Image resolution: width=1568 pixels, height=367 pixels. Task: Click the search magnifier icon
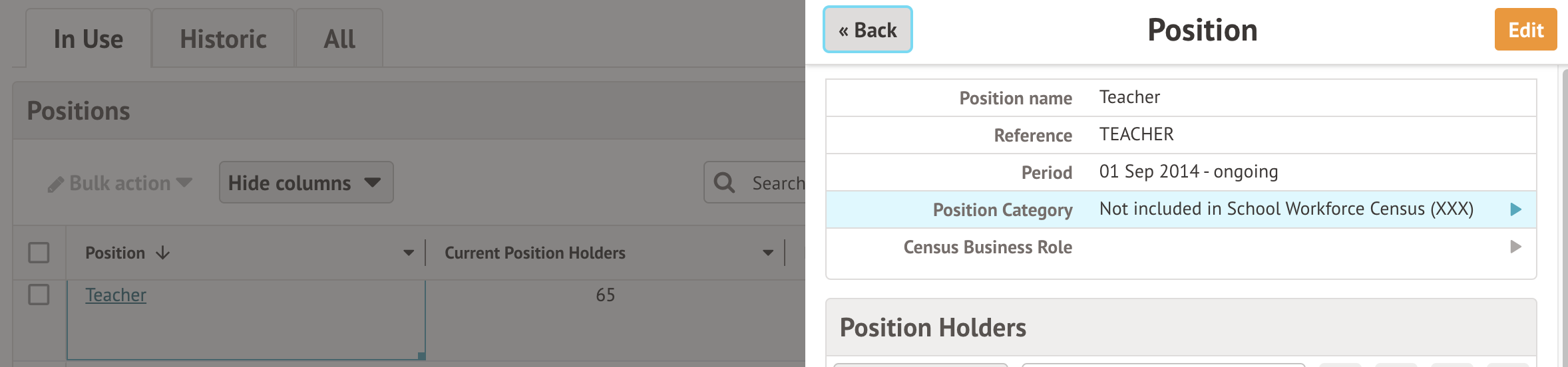click(724, 183)
